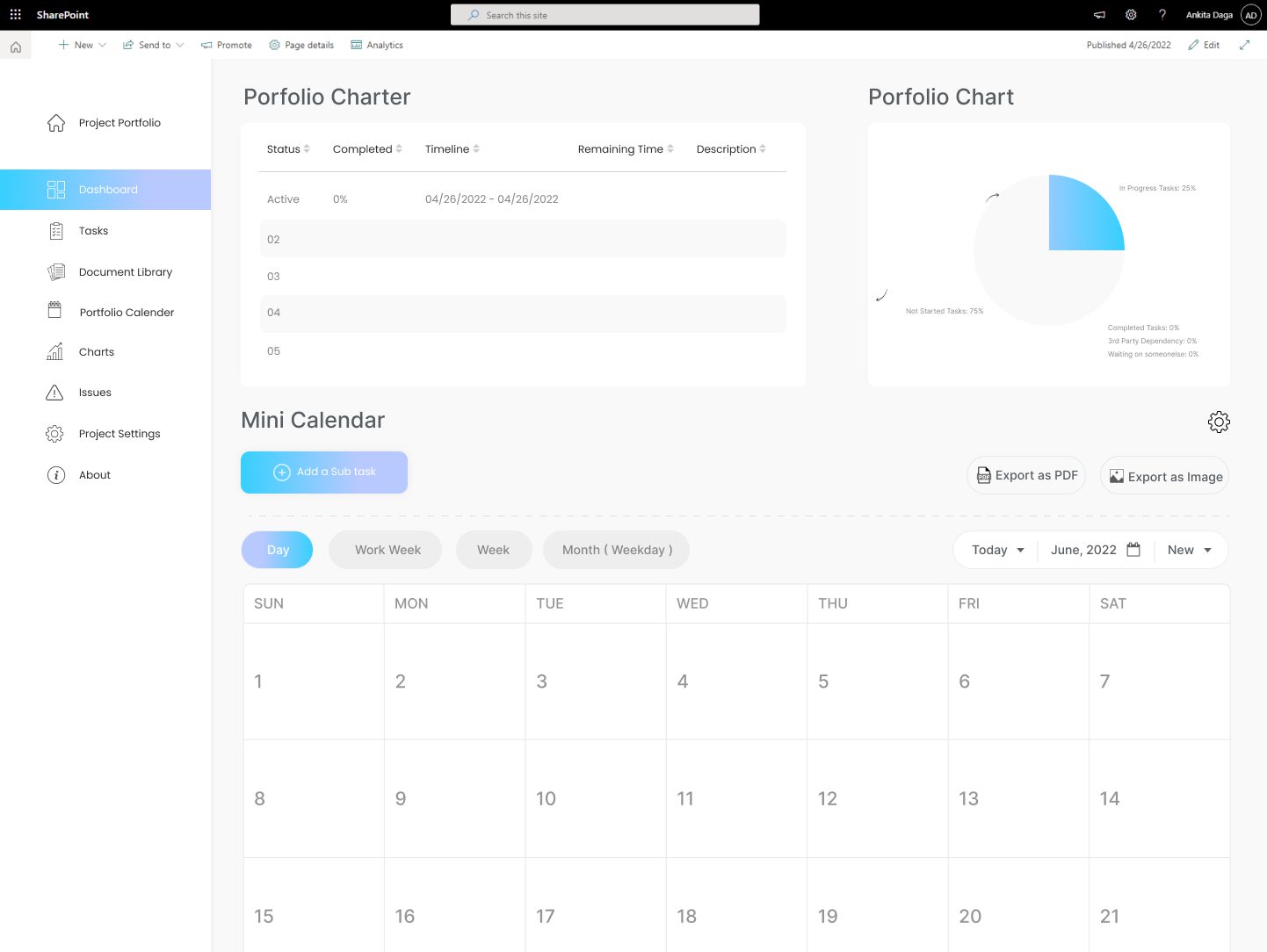This screenshot has height=952, width=1267.
Task: Open the calendar date picker icon
Action: (1133, 550)
